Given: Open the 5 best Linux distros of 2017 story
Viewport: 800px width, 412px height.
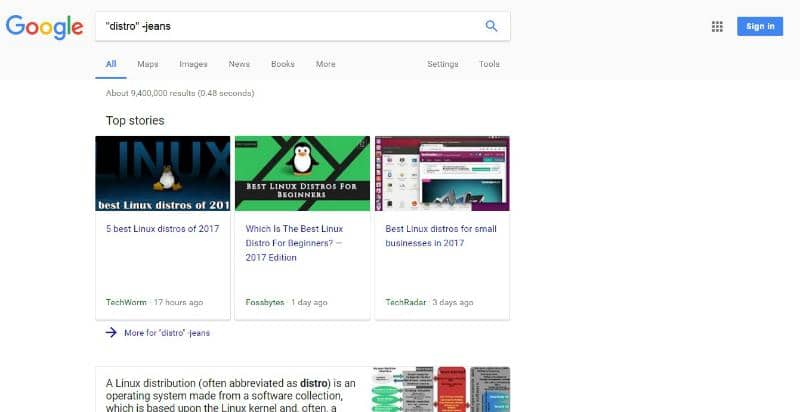Looking at the screenshot, I should tap(162, 229).
